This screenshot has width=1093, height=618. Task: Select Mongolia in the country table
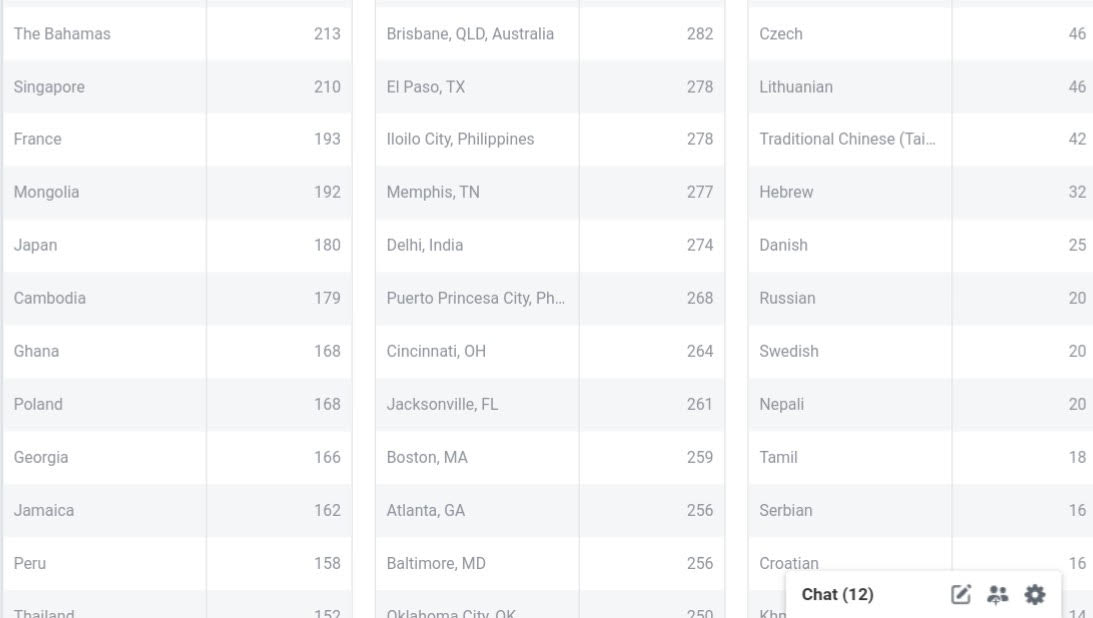[x=47, y=192]
